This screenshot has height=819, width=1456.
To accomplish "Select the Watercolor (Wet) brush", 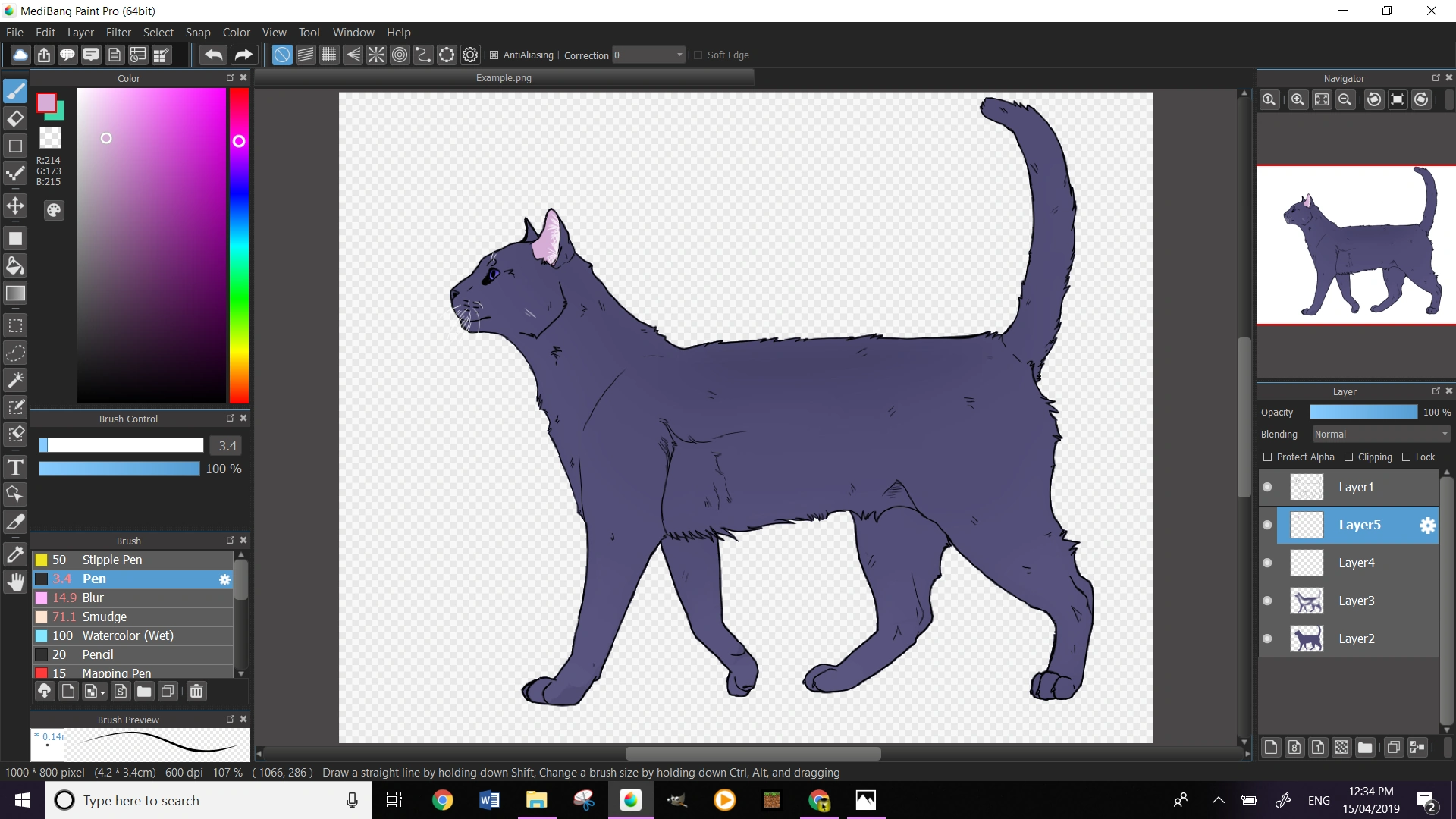I will coord(127,635).
